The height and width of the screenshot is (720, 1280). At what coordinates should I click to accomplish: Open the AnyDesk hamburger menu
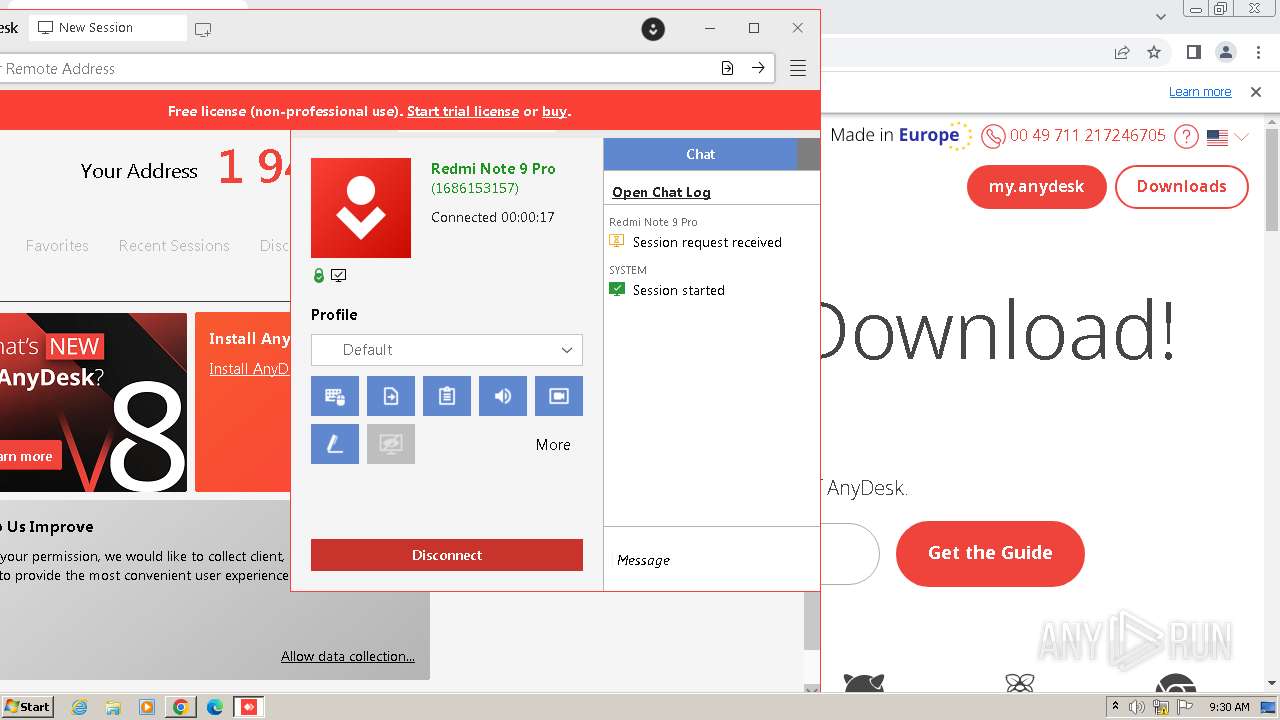pos(798,68)
